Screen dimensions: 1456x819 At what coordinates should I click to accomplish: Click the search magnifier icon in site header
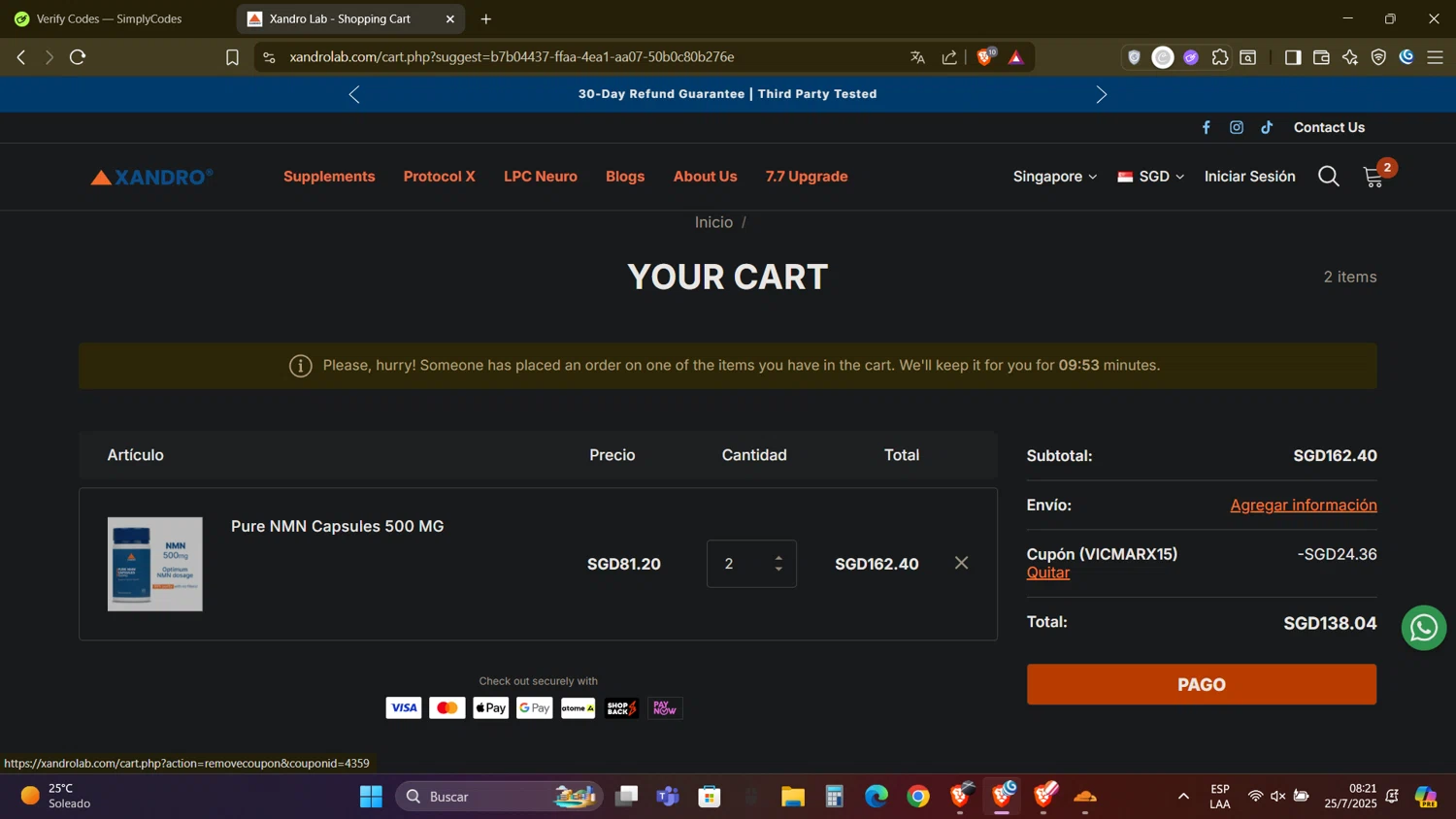1329,177
